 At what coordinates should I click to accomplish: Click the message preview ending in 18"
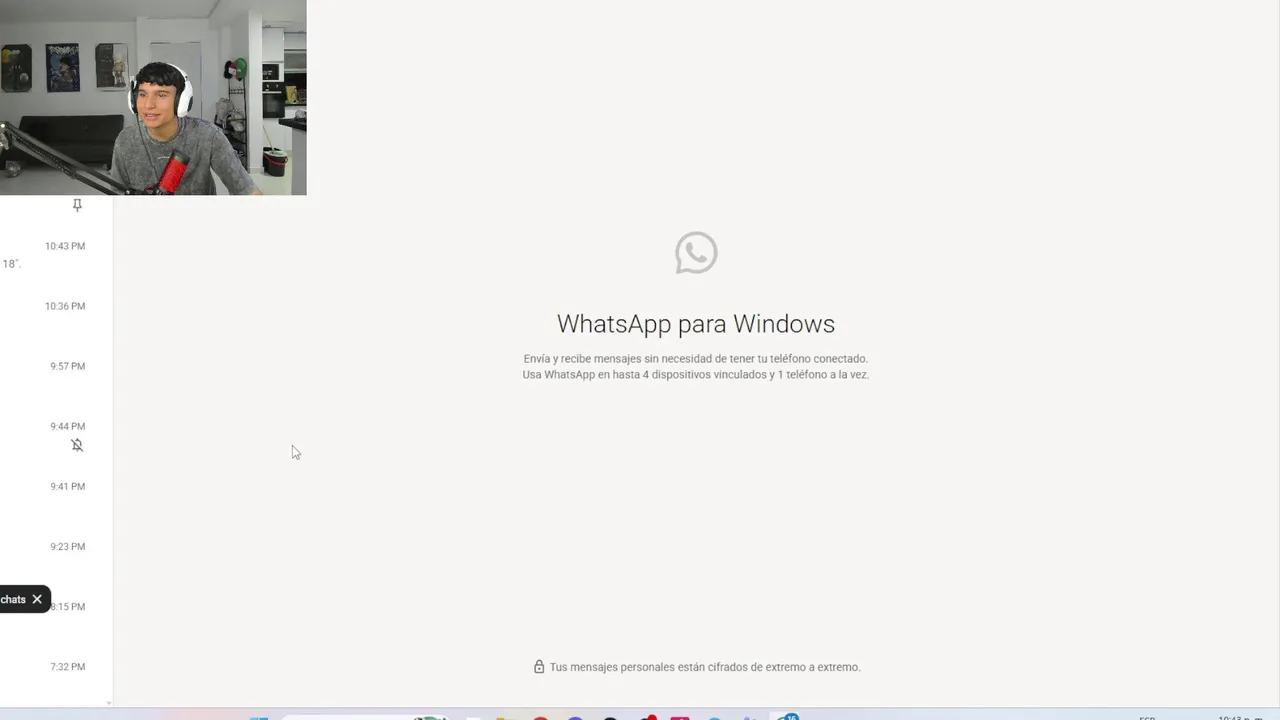[x=11, y=264]
